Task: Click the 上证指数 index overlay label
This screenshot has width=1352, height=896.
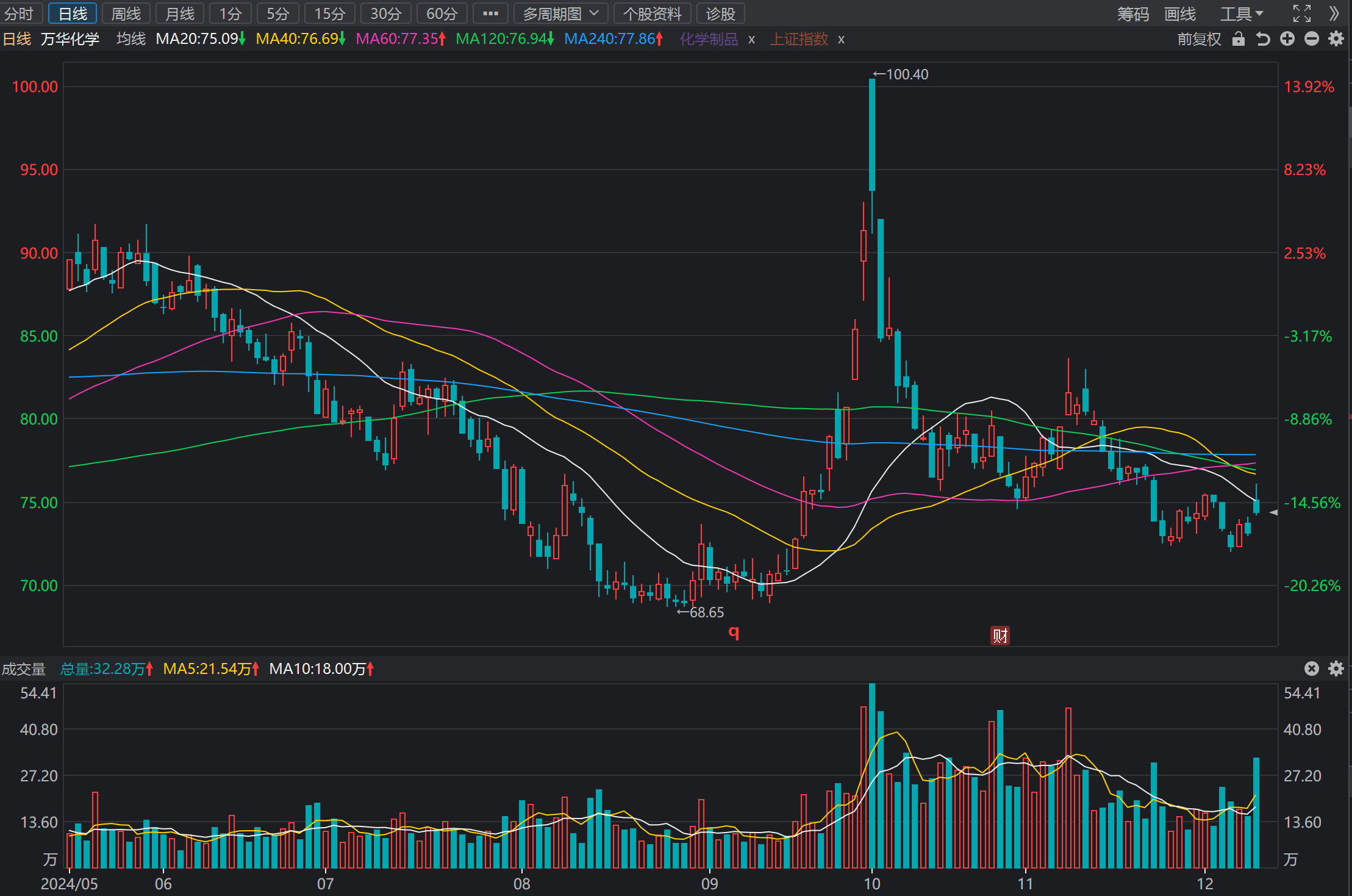Action: [799, 39]
